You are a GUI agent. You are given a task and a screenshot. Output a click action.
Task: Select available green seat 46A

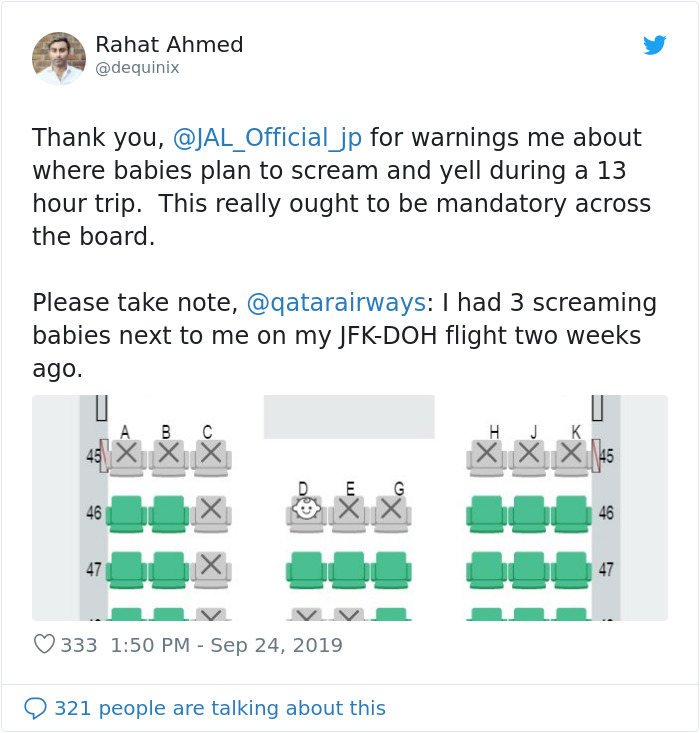126,512
